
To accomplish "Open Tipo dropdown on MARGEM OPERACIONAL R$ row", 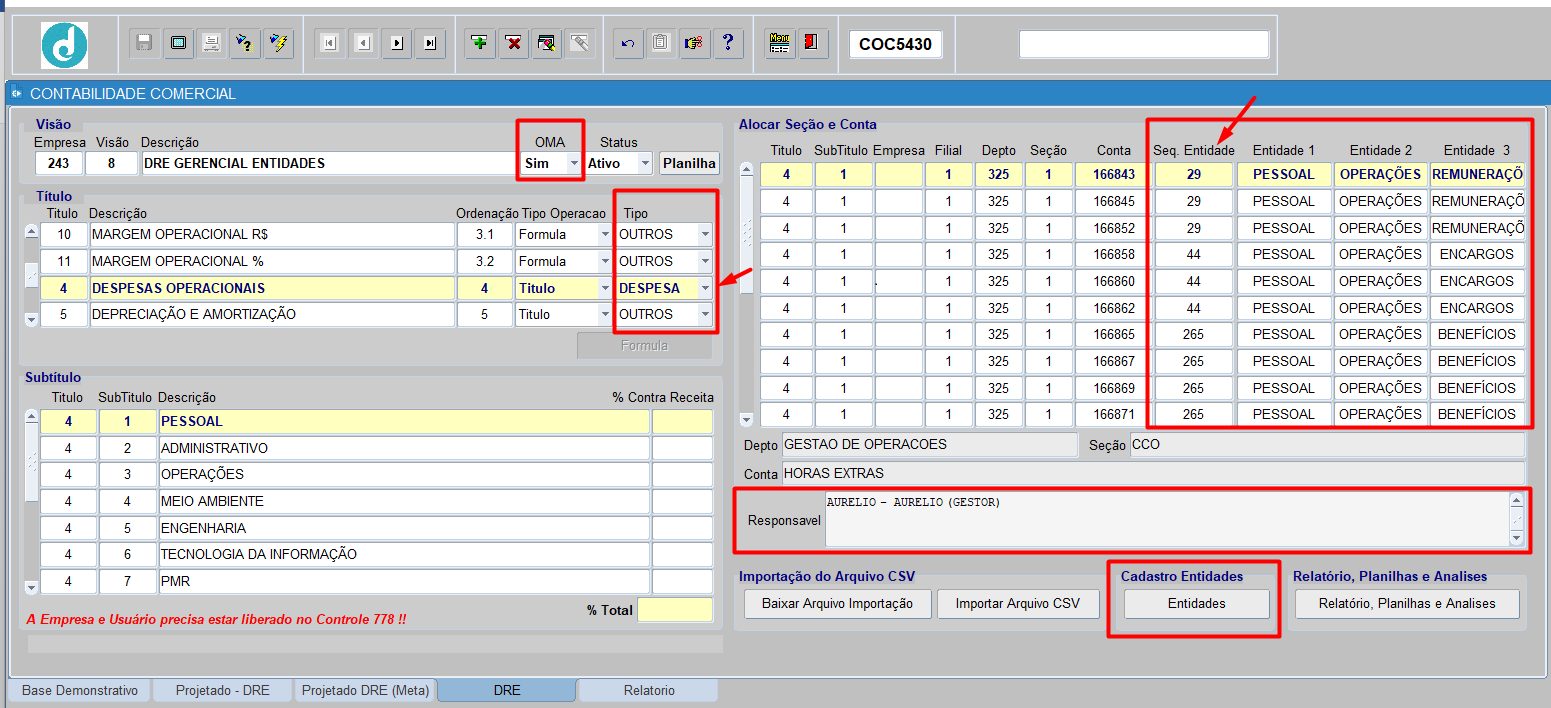I will pyautogui.click(x=705, y=234).
